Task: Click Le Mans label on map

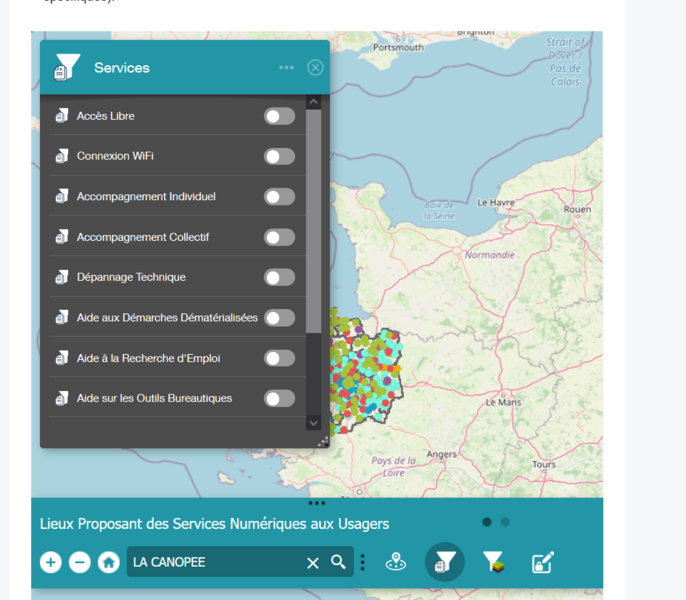Action: (503, 402)
